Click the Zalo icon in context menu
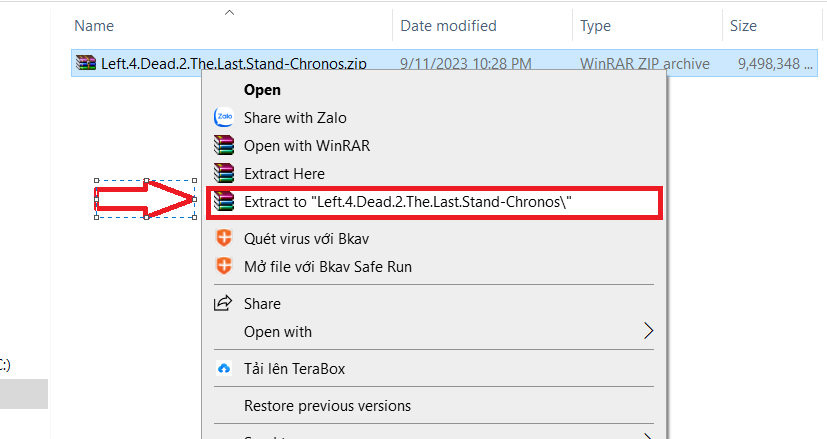 coord(224,117)
